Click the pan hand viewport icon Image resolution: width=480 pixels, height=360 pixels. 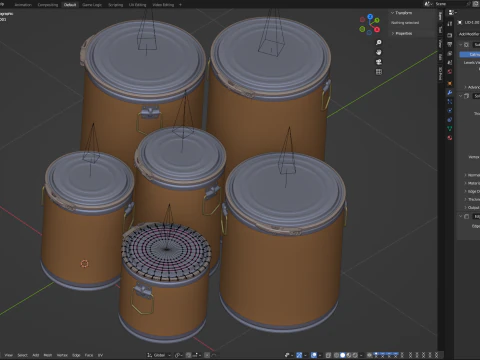379,52
